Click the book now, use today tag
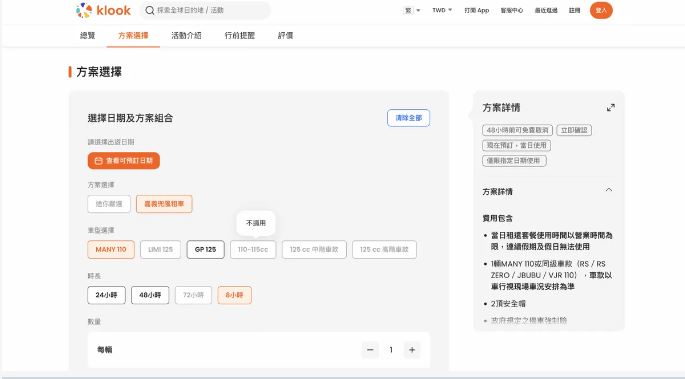The height and width of the screenshot is (379, 685). click(x=516, y=145)
